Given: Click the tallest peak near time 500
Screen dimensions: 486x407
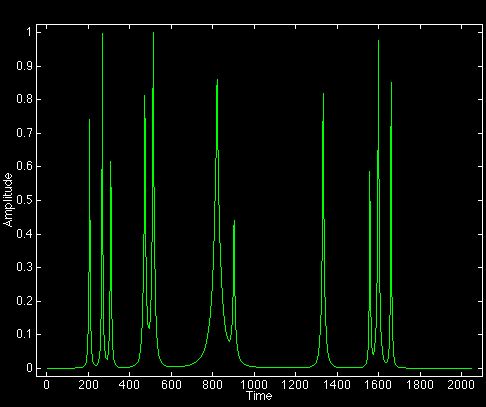Looking at the screenshot, I should point(153,33).
